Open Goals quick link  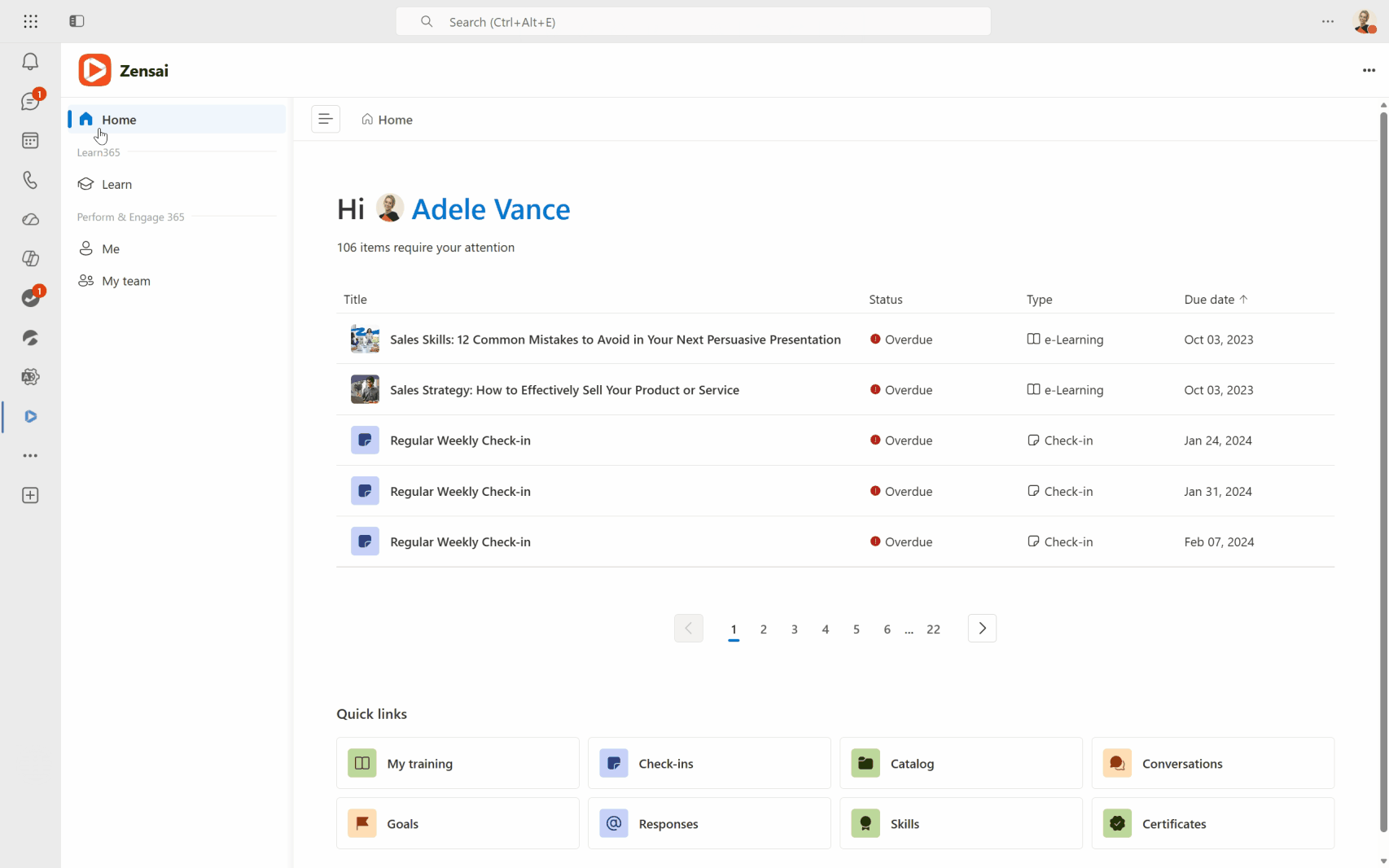458,823
